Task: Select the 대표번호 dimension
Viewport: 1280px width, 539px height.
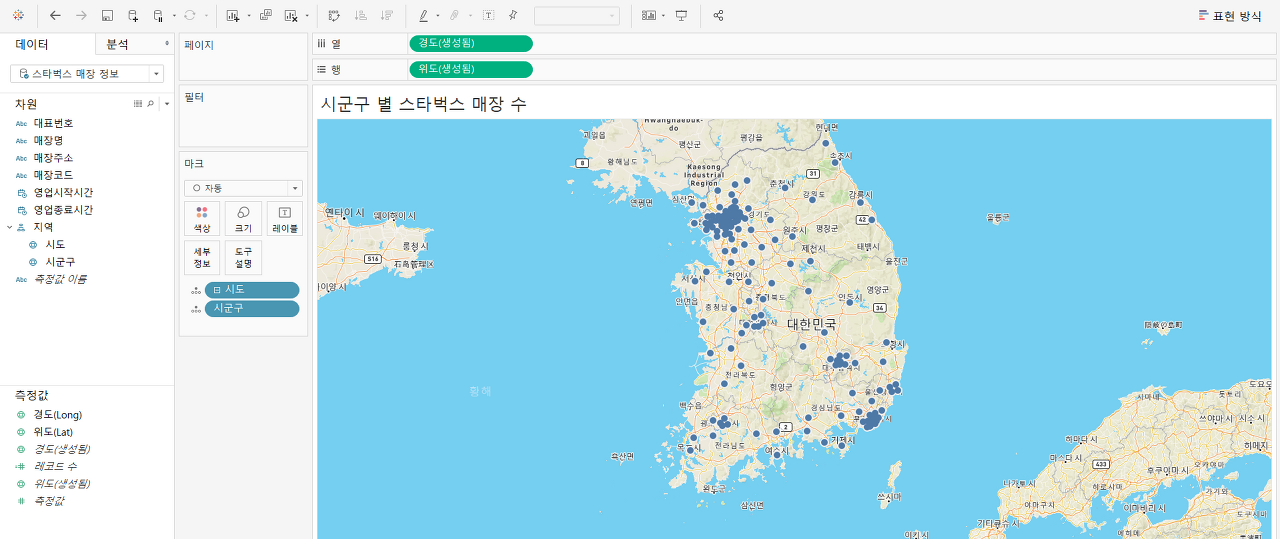Action: 53,123
